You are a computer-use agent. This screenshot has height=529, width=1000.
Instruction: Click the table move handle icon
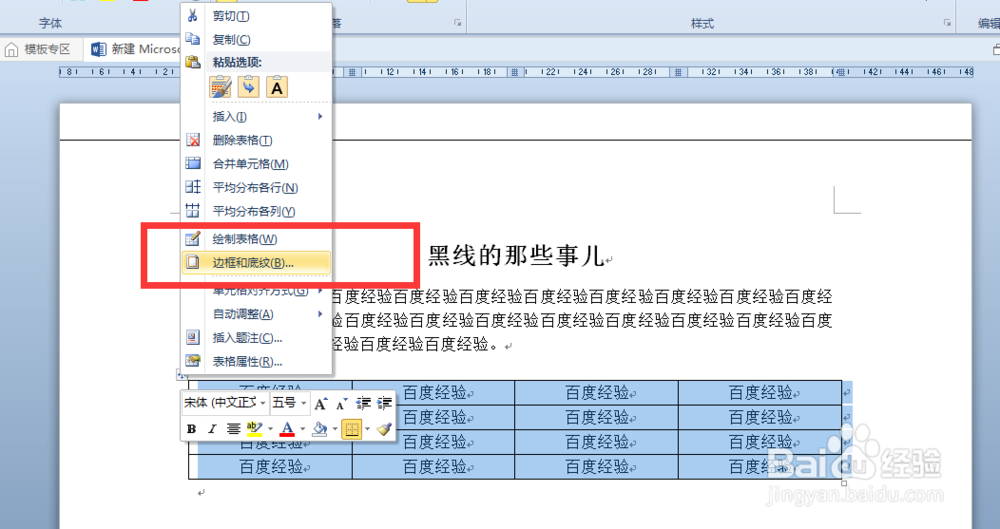point(182,375)
